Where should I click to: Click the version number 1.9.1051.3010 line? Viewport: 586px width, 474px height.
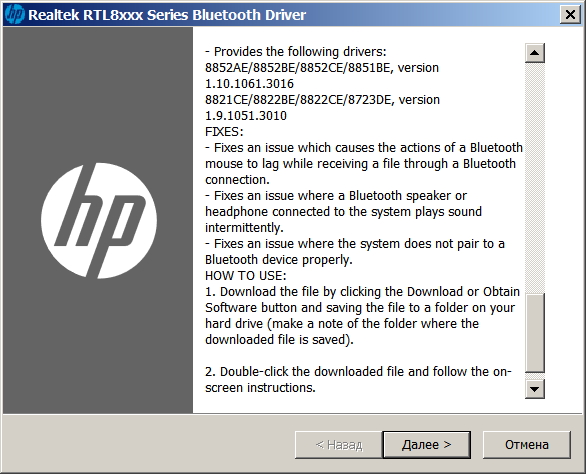[x=246, y=116]
